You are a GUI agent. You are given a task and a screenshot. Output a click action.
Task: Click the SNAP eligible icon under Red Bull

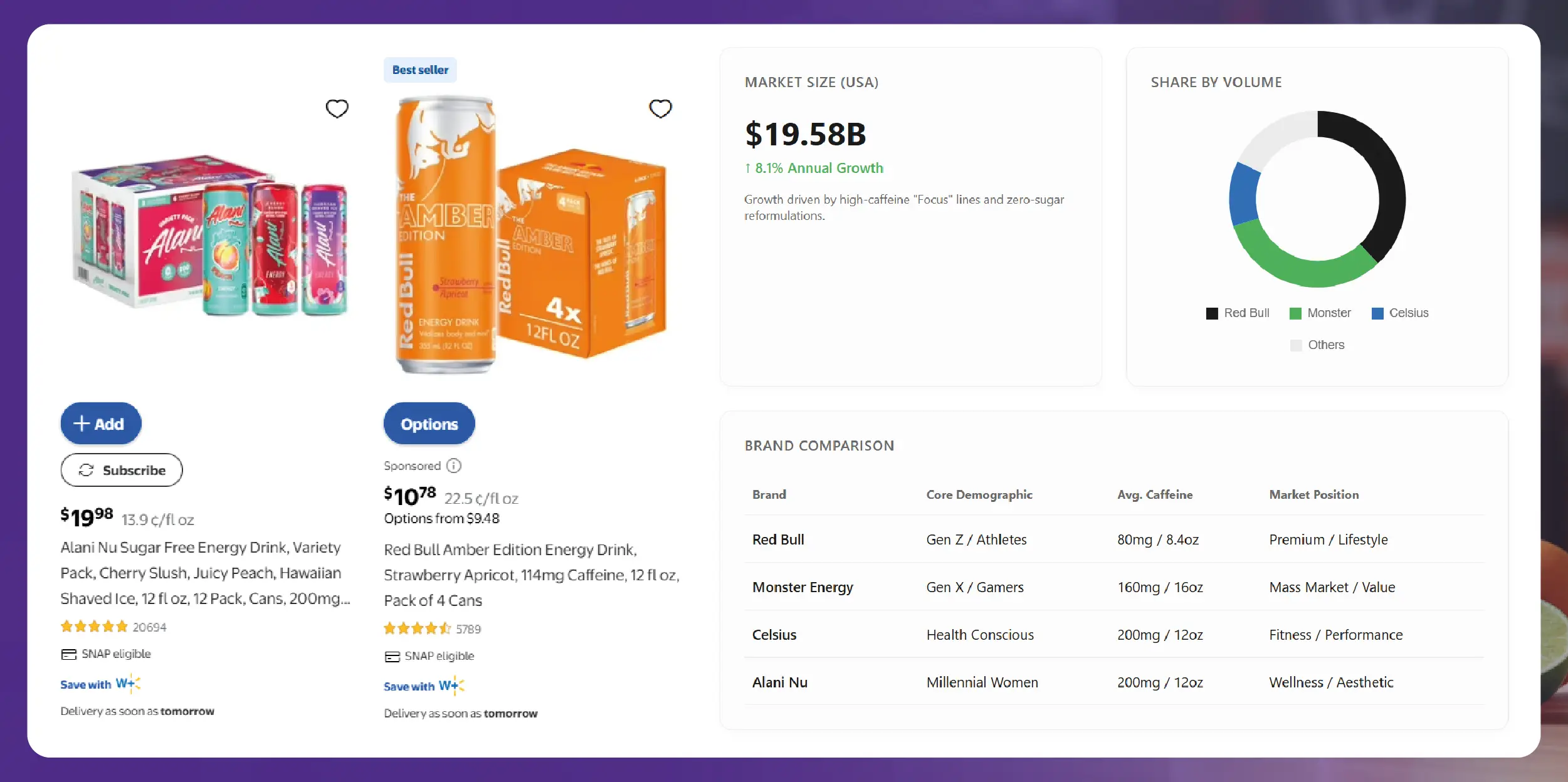click(392, 656)
